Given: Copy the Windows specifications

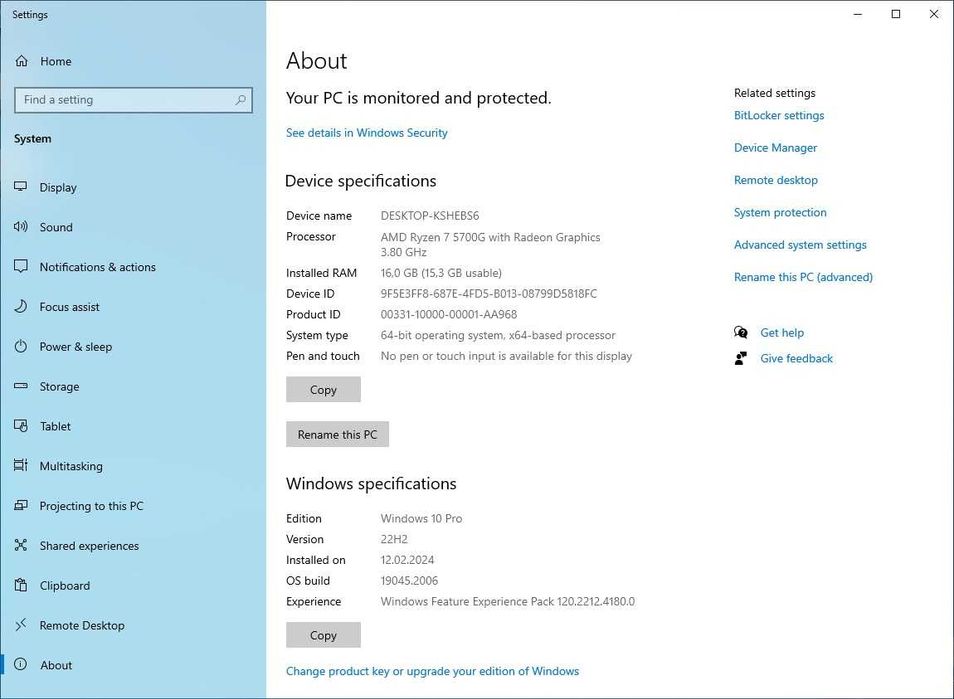Looking at the screenshot, I should pos(323,635).
